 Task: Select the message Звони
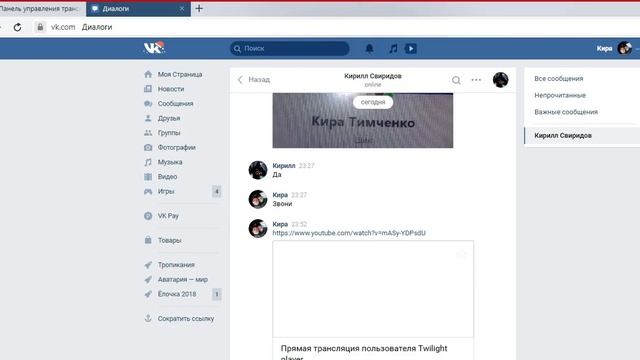tap(282, 204)
